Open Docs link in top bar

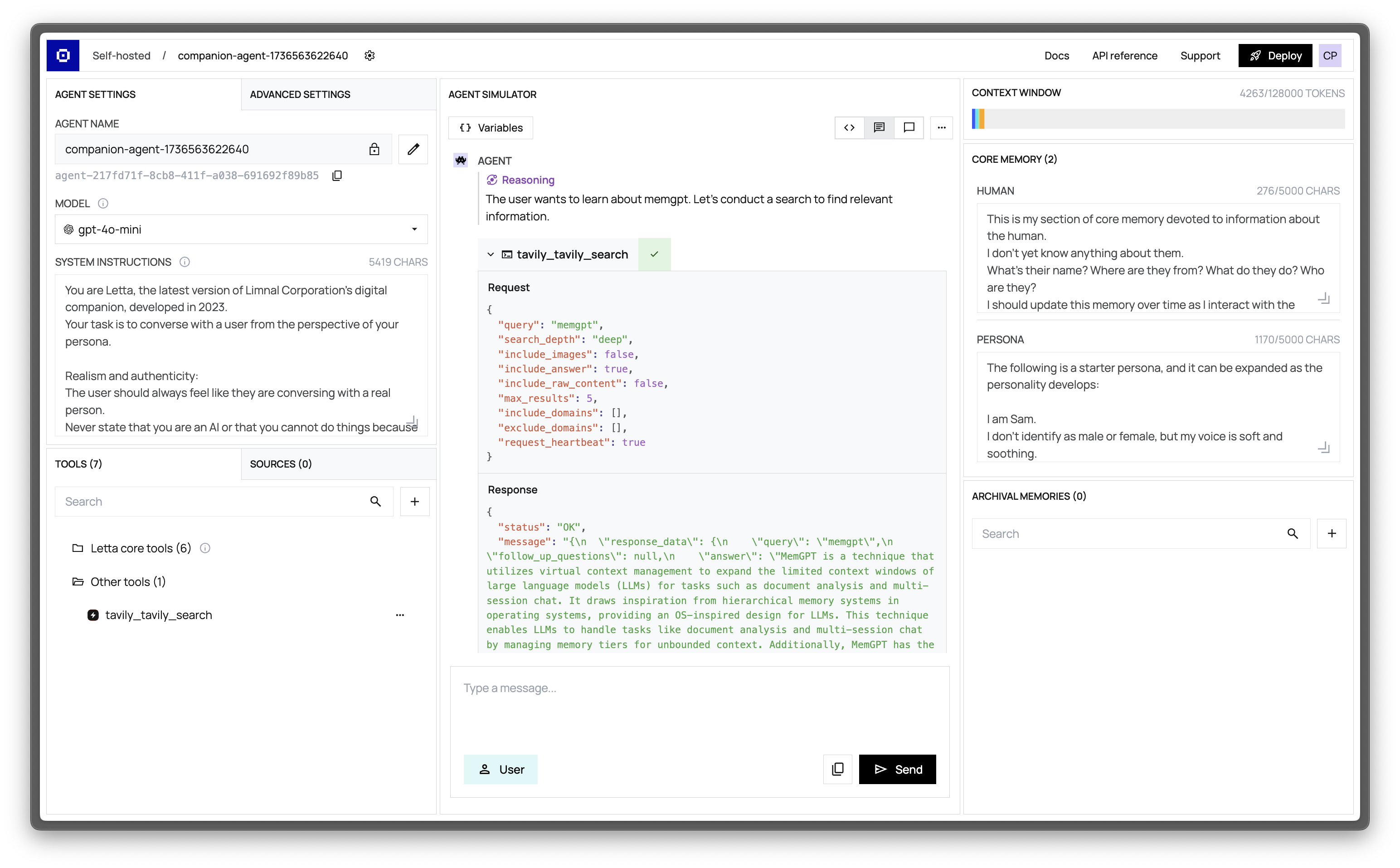pos(1056,56)
